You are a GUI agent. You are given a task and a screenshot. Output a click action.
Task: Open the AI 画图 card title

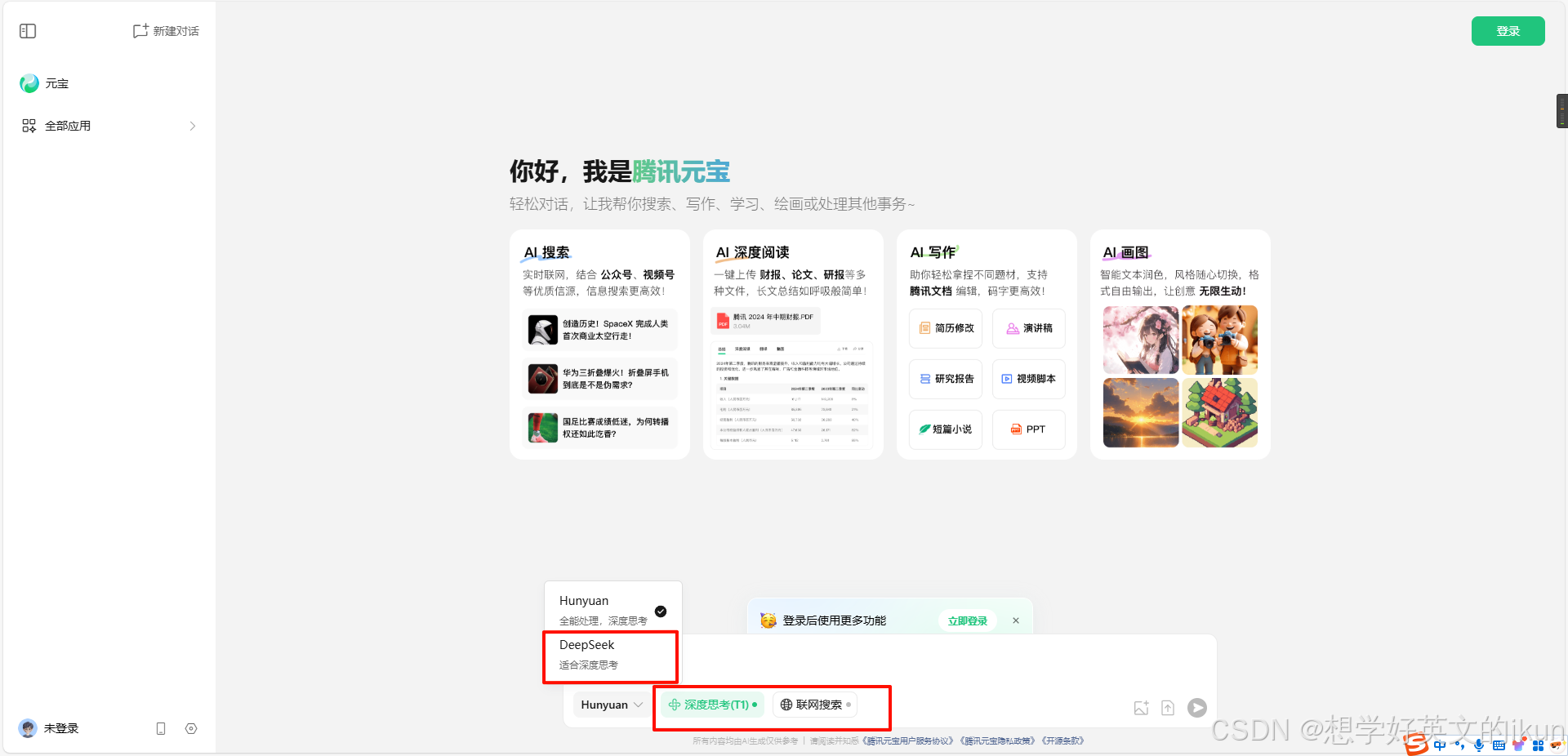[1126, 252]
